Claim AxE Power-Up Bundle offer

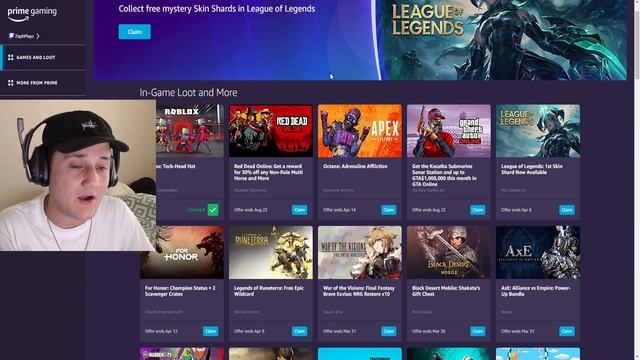point(567,331)
